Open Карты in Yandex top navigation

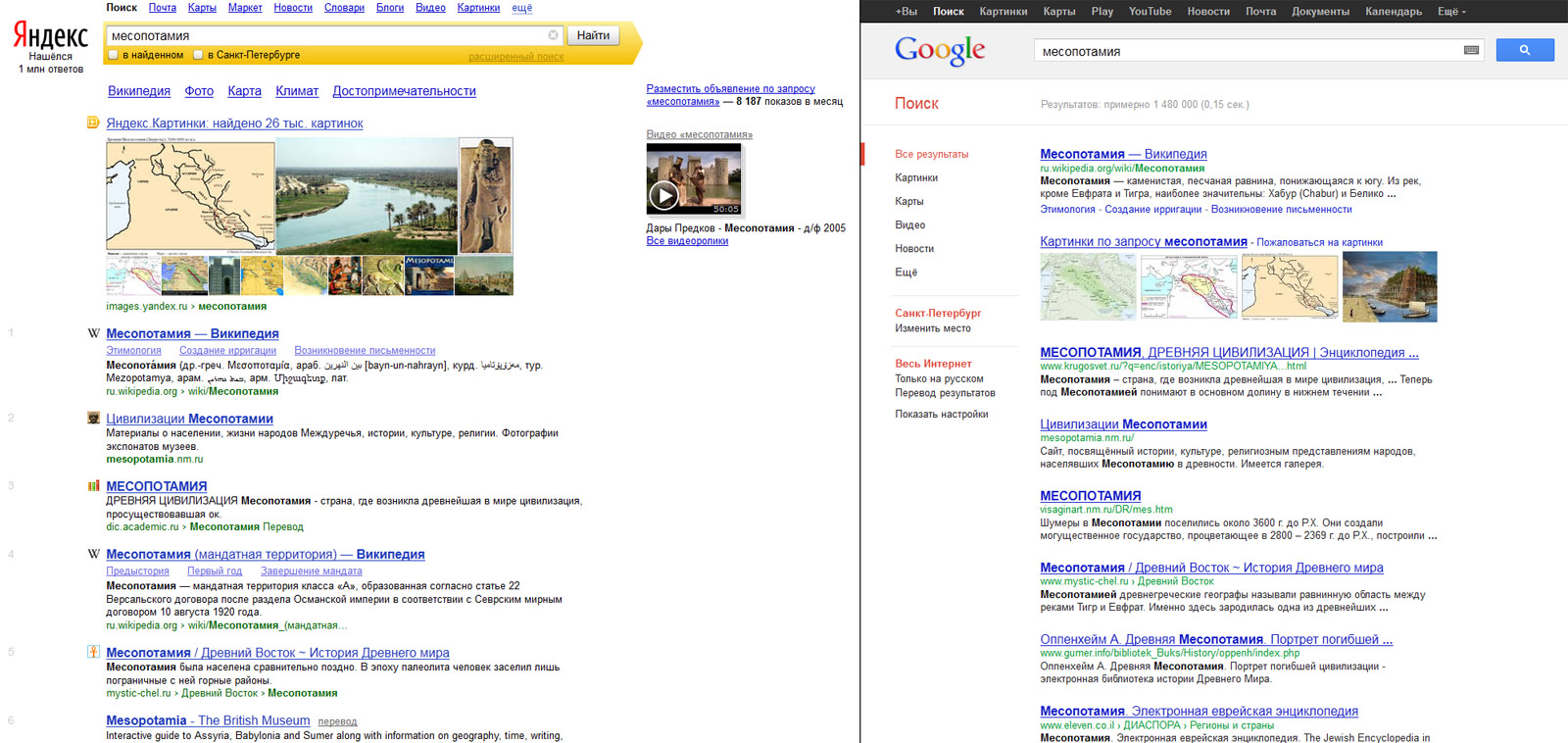coord(202,8)
